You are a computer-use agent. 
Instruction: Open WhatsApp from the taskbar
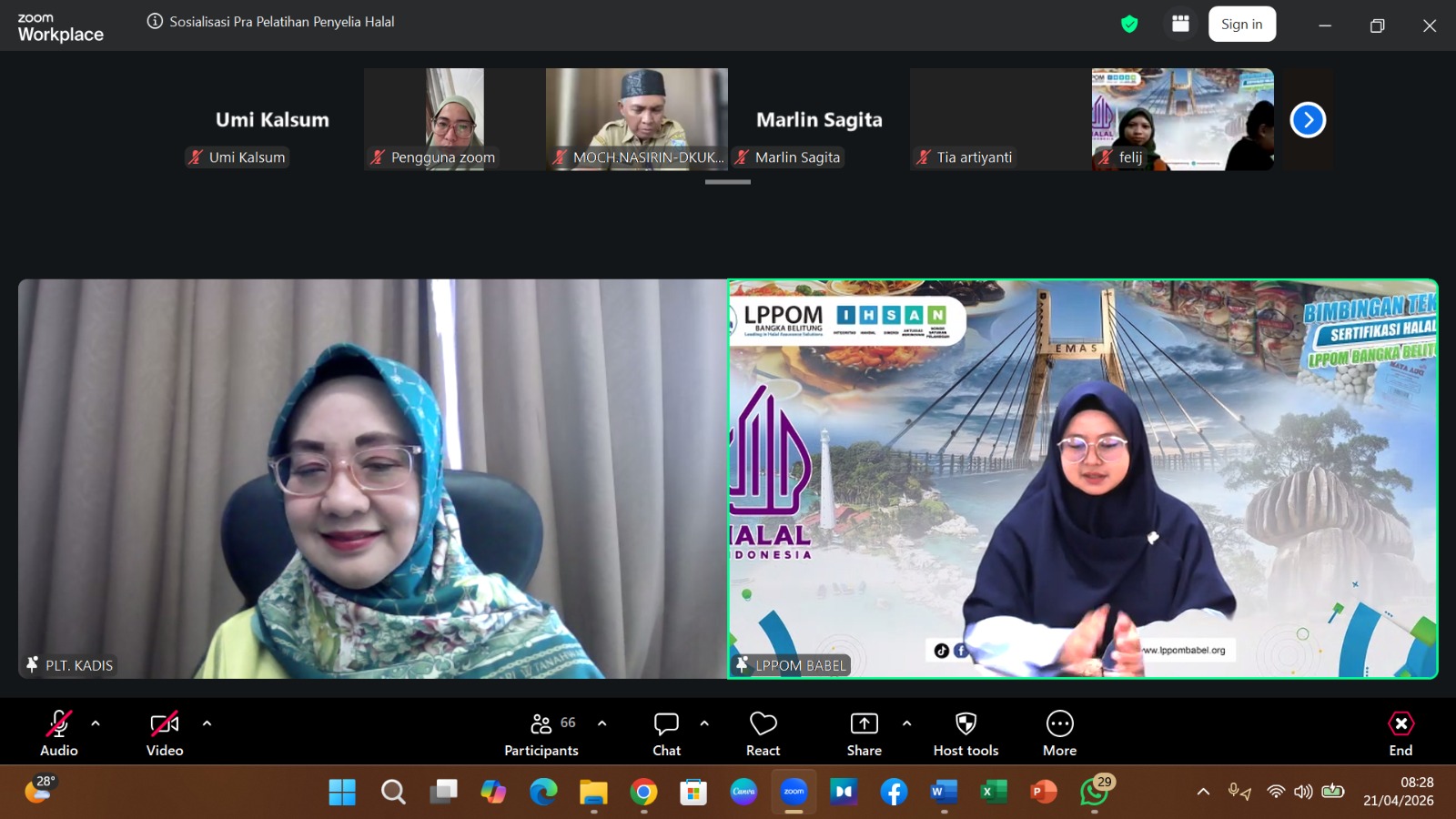point(1094,793)
